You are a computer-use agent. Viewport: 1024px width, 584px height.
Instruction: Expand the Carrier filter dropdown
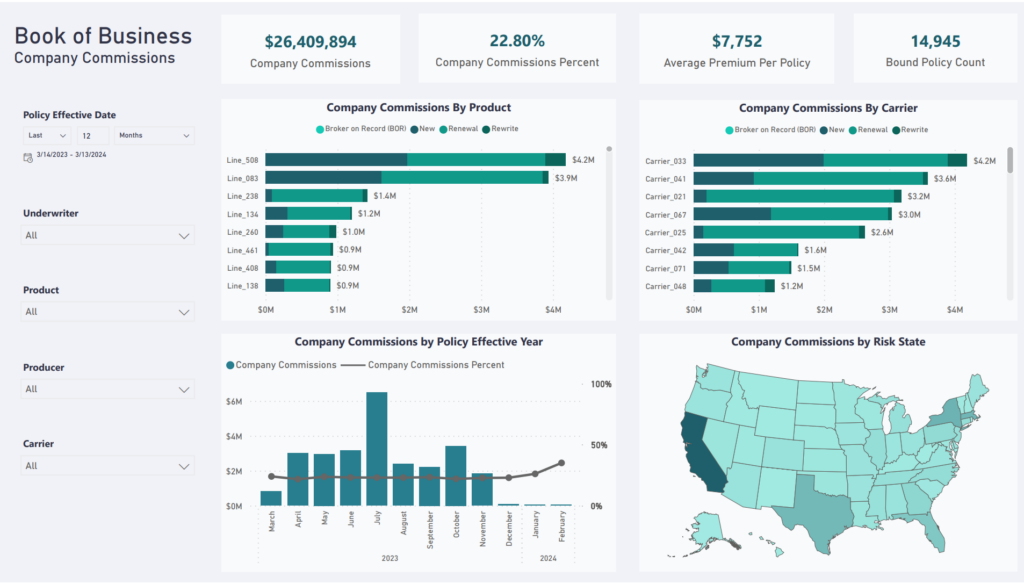tap(108, 466)
